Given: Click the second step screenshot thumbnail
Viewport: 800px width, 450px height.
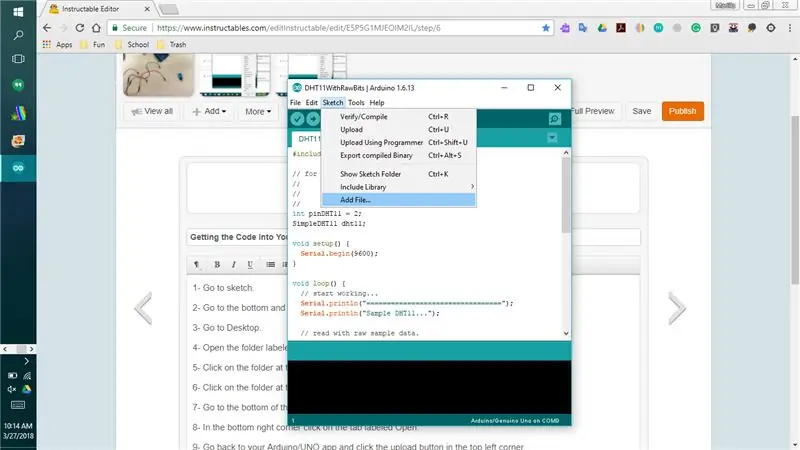Looking at the screenshot, I should (235, 76).
